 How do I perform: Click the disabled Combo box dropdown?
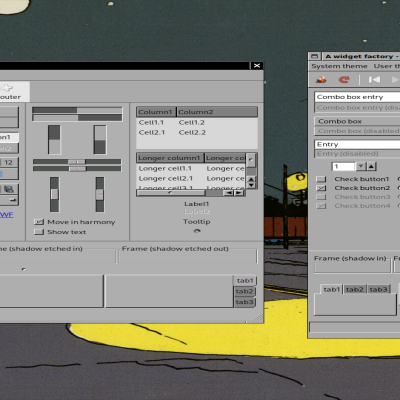pos(357,131)
